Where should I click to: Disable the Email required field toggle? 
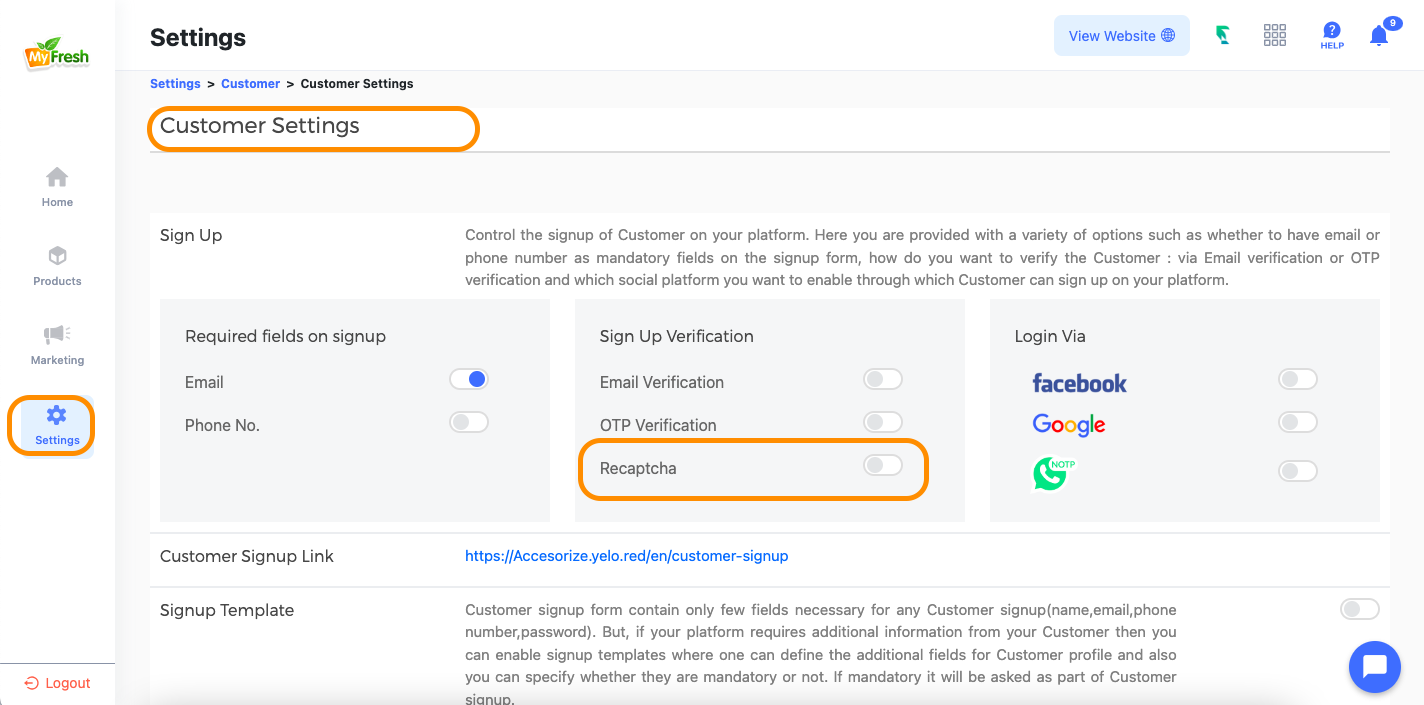click(x=469, y=379)
